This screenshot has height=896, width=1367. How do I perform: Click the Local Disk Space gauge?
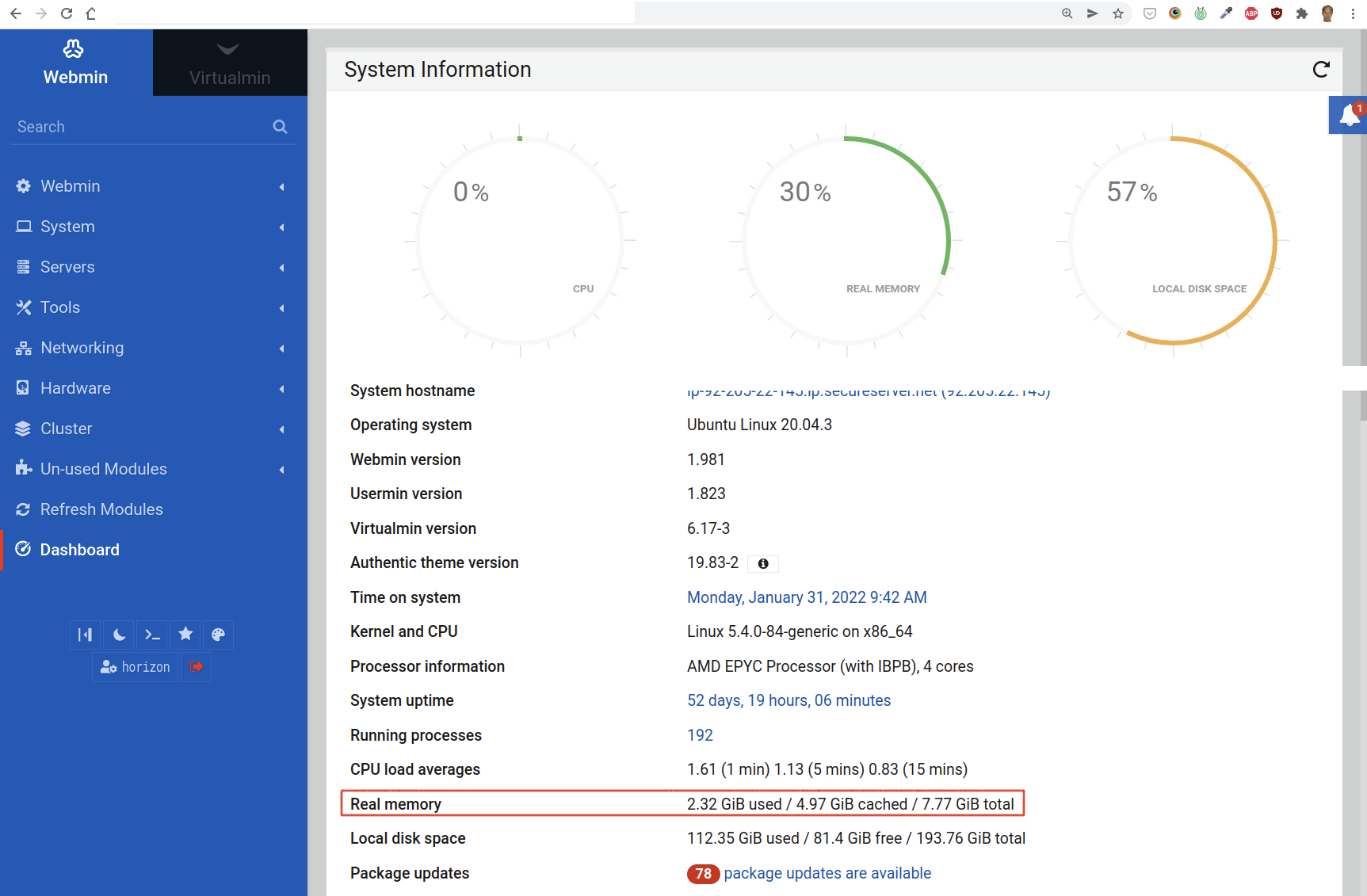(1173, 241)
